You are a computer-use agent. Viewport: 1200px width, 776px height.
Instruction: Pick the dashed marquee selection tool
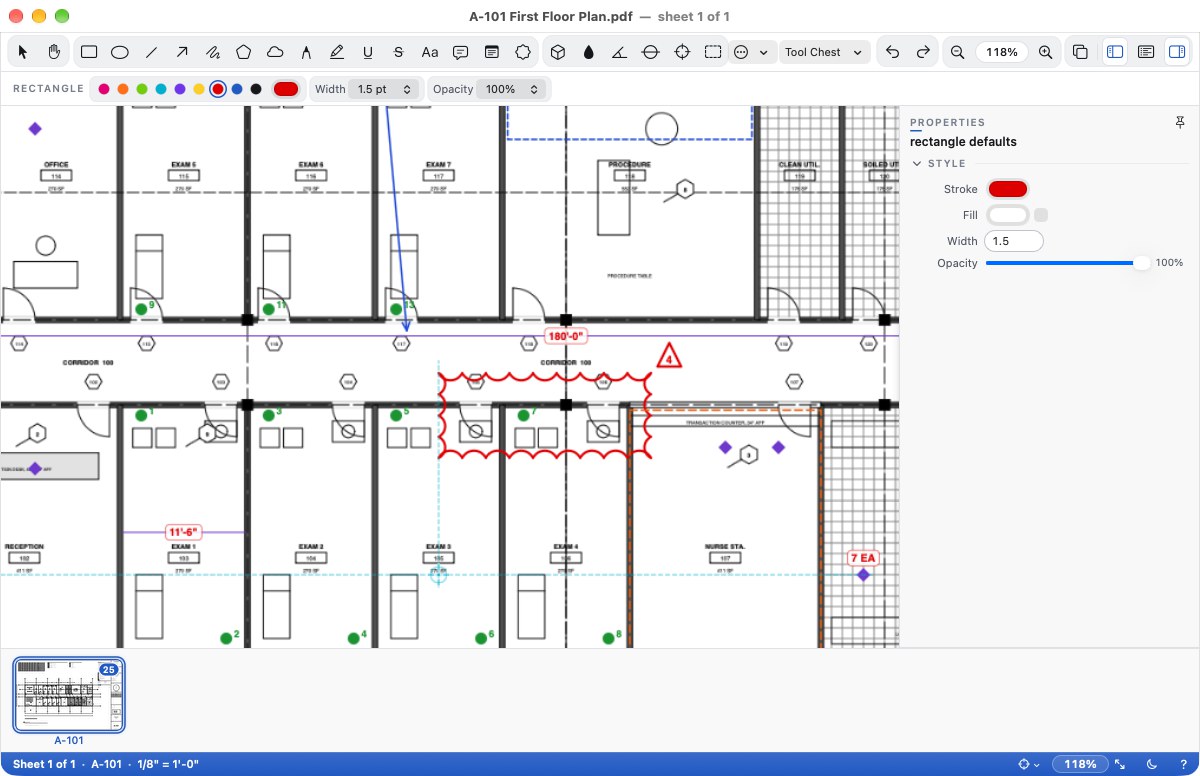click(x=713, y=52)
